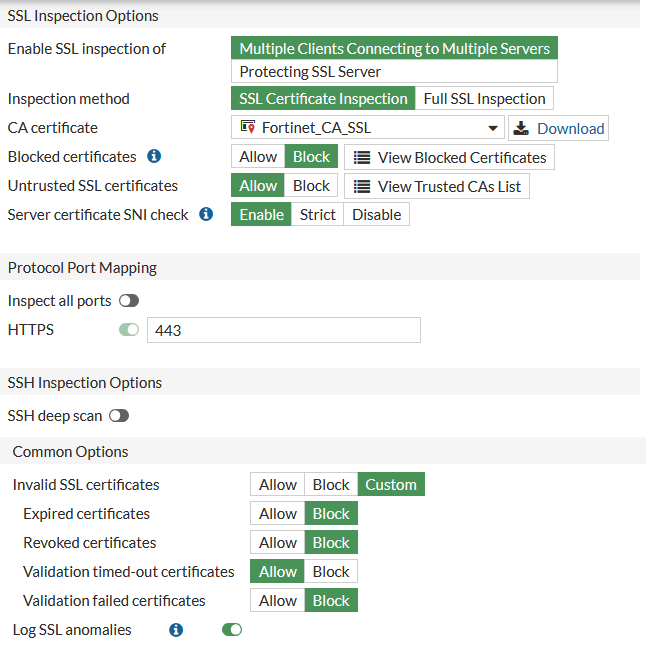Viewport: 649px width, 669px height.
Task: Set Invalid SSL certificates to Allow
Action: [278, 485]
